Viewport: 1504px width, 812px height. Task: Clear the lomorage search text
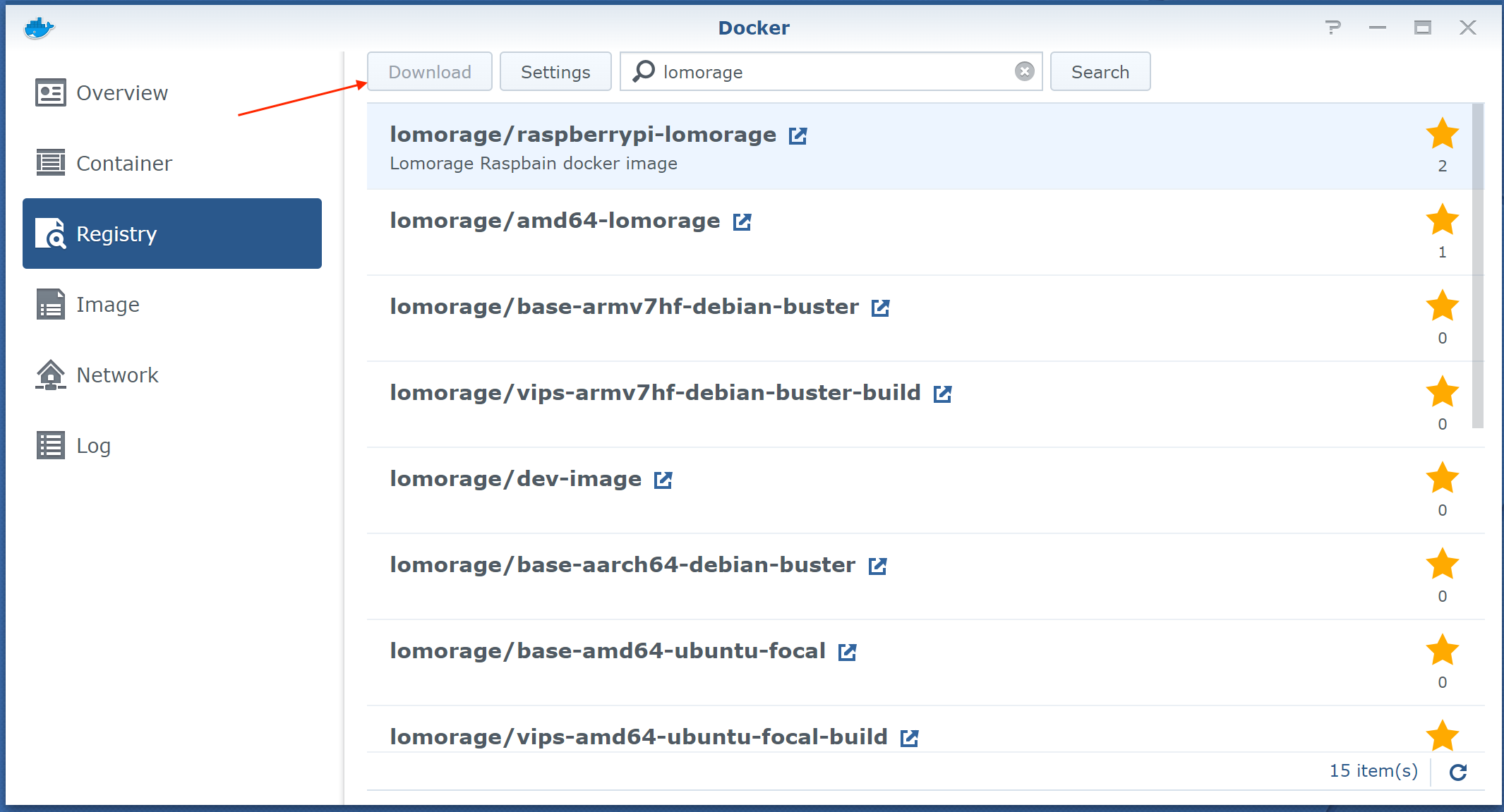tap(1025, 71)
